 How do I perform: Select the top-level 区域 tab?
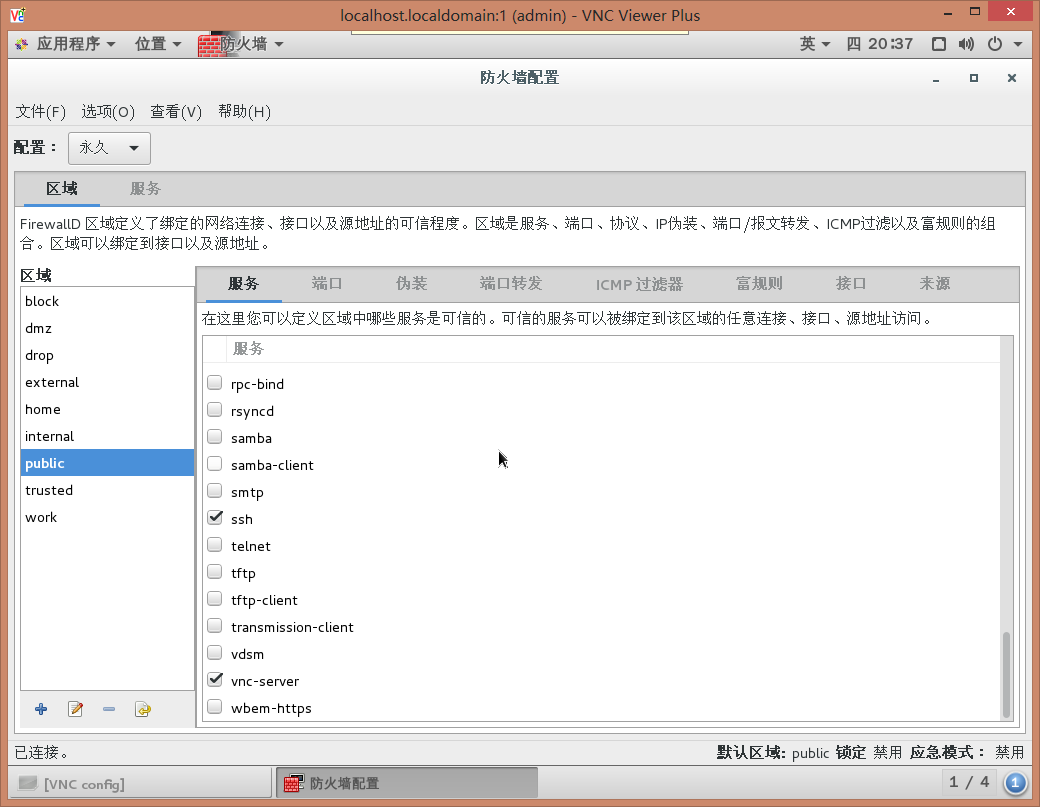pyautogui.click(x=62, y=189)
